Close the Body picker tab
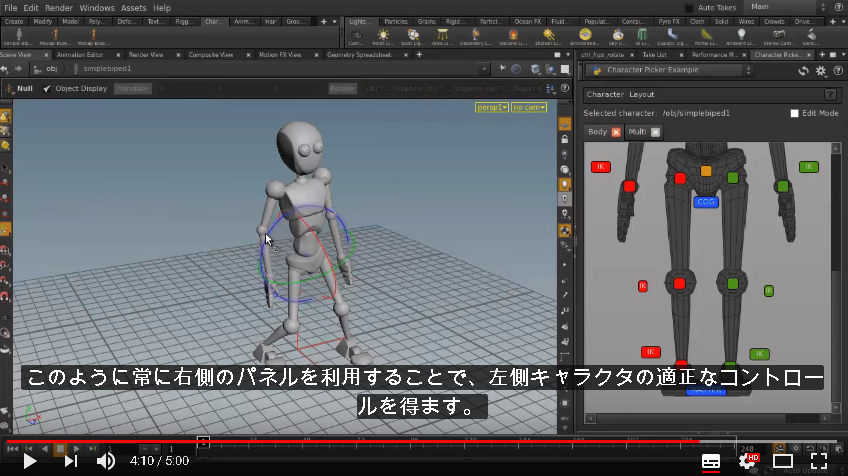 point(616,132)
